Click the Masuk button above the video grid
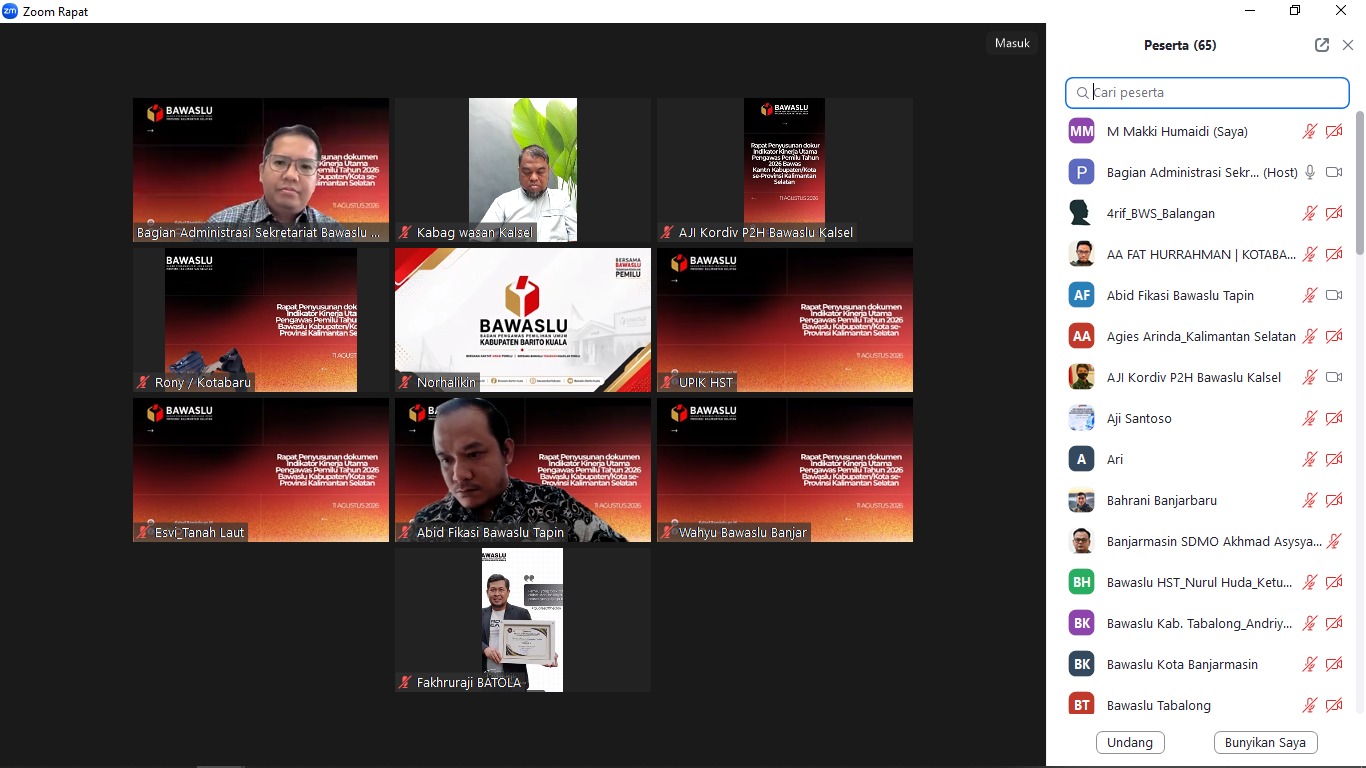Image resolution: width=1366 pixels, height=768 pixels. [x=1012, y=43]
